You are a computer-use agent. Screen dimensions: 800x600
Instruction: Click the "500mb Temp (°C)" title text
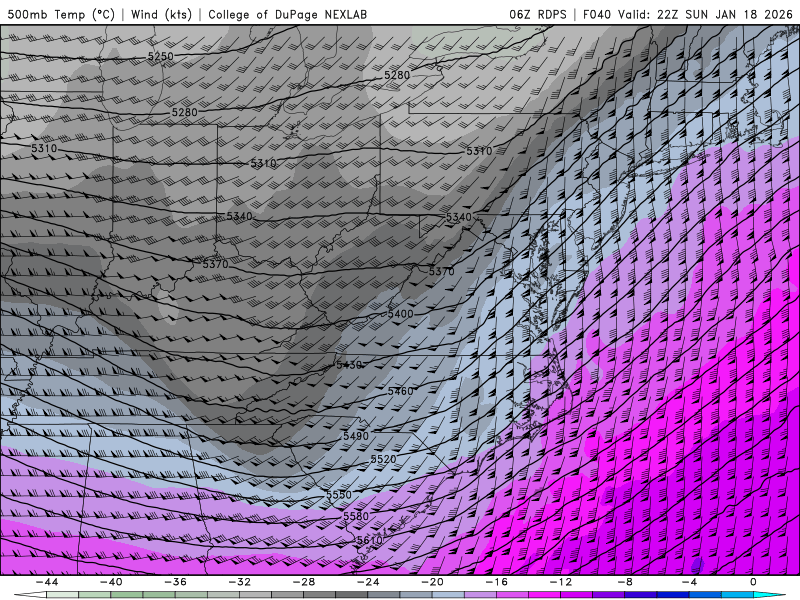tap(61, 14)
